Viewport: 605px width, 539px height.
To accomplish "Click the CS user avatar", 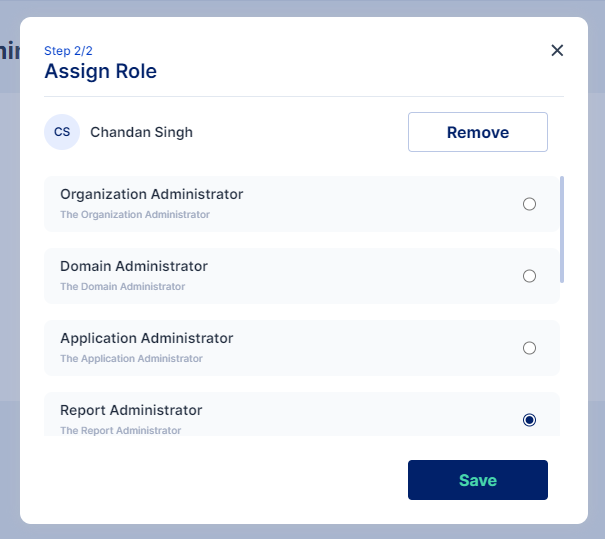I will 62,132.
